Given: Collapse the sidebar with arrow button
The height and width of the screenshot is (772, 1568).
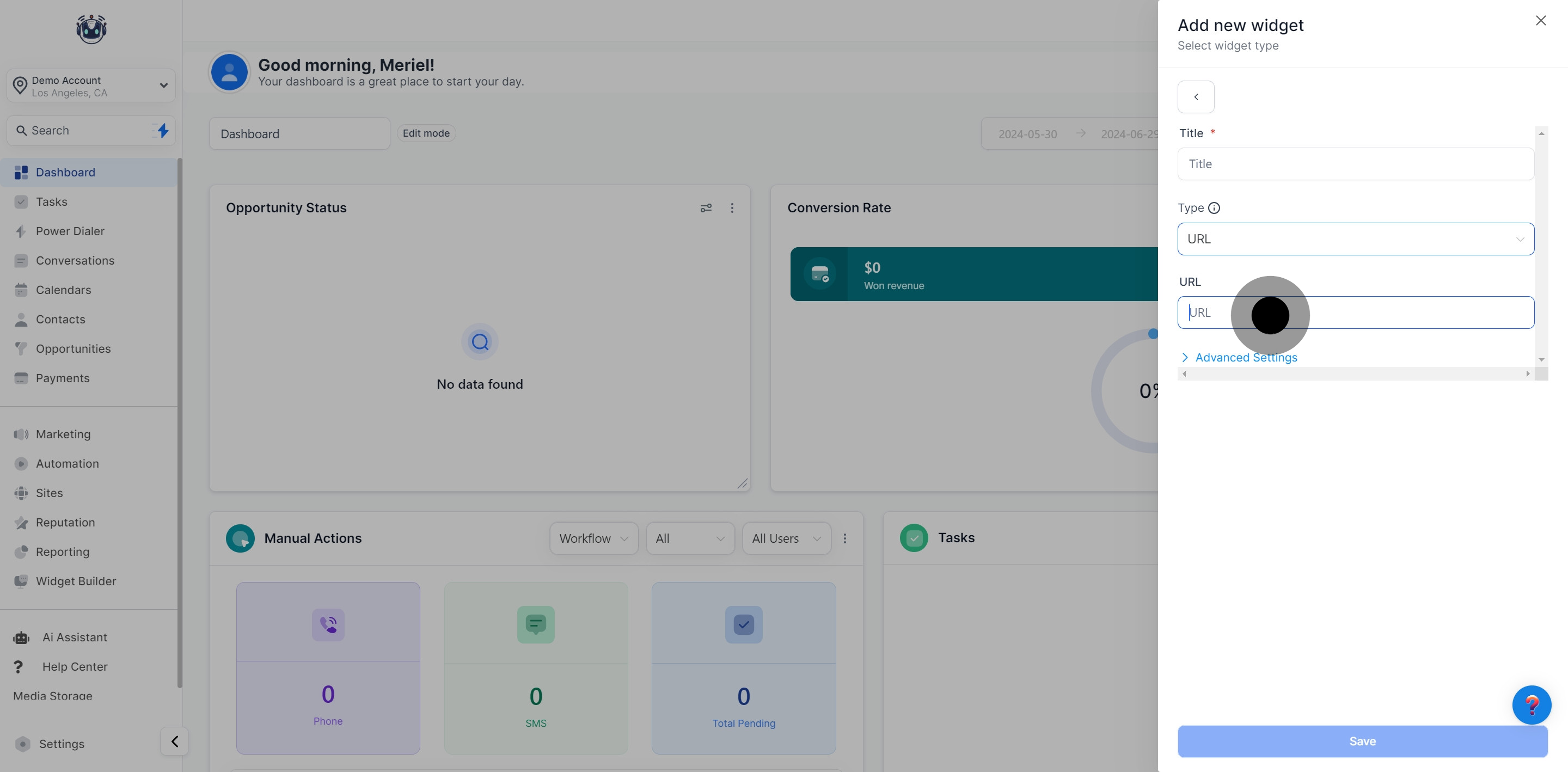Looking at the screenshot, I should pyautogui.click(x=175, y=742).
